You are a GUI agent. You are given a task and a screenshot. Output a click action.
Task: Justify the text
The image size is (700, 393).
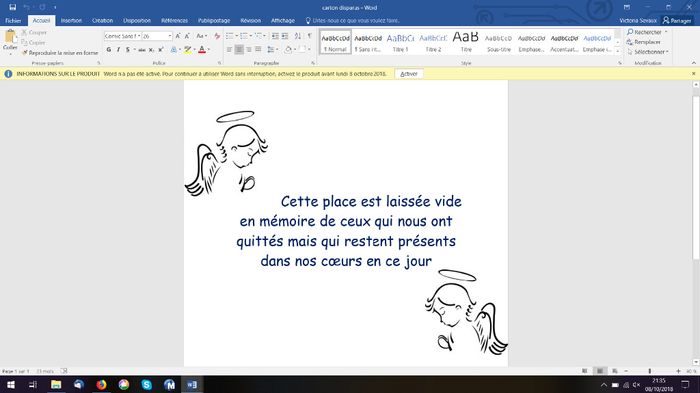coord(258,50)
